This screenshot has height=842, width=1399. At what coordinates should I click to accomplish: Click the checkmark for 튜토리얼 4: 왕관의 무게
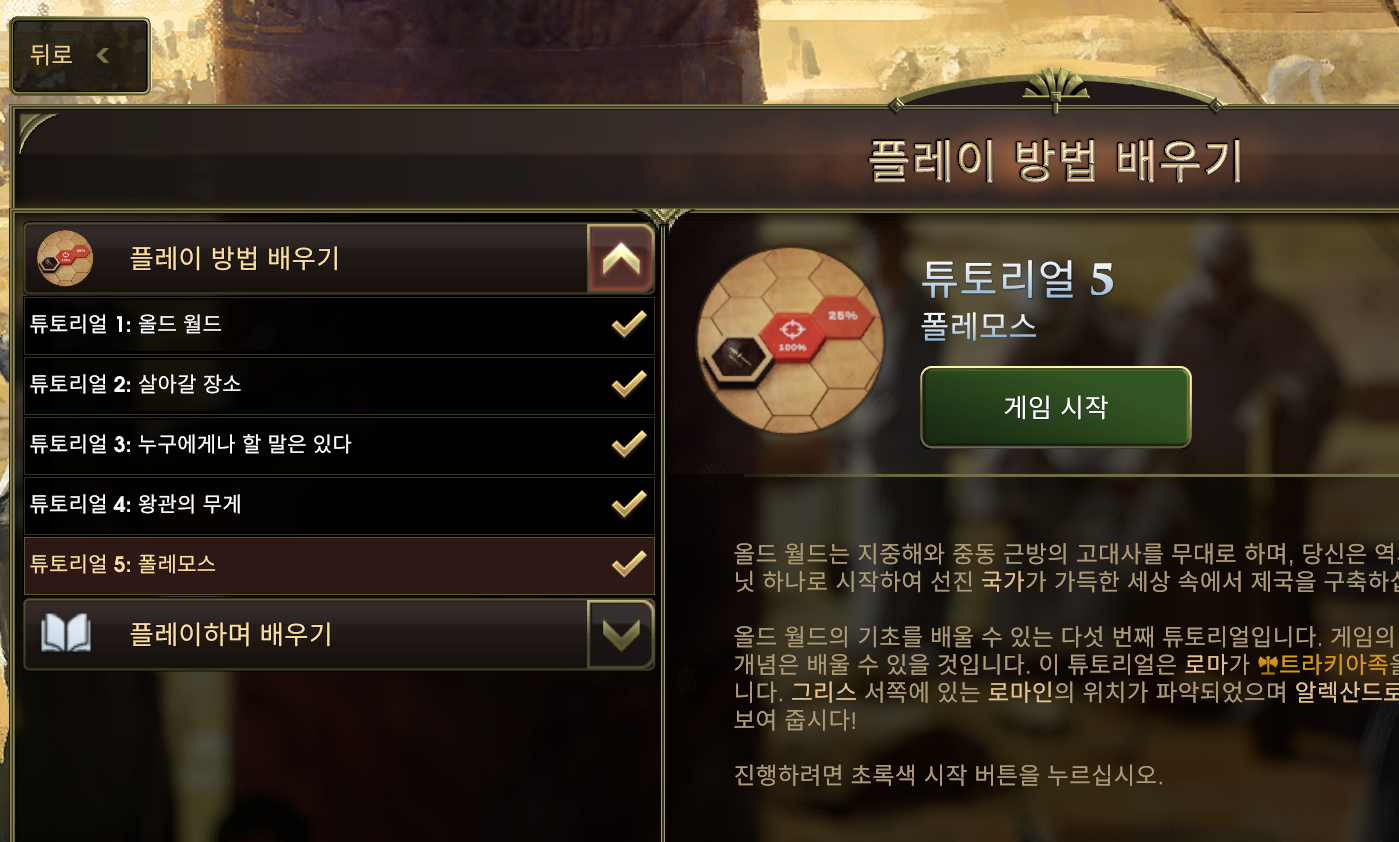(x=628, y=504)
